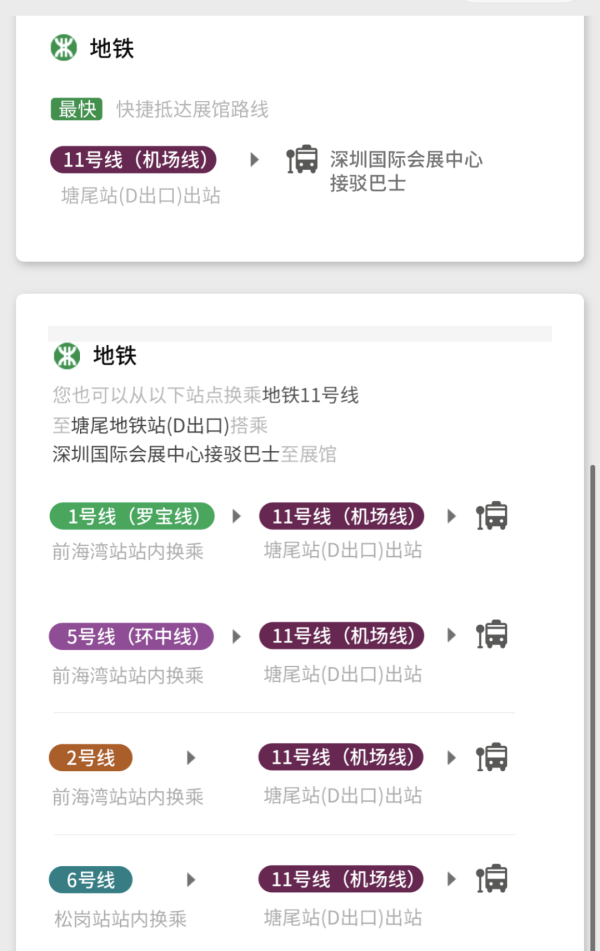This screenshot has height=951, width=600.
Task: Click the metro logo in the top card
Action: coord(64,47)
